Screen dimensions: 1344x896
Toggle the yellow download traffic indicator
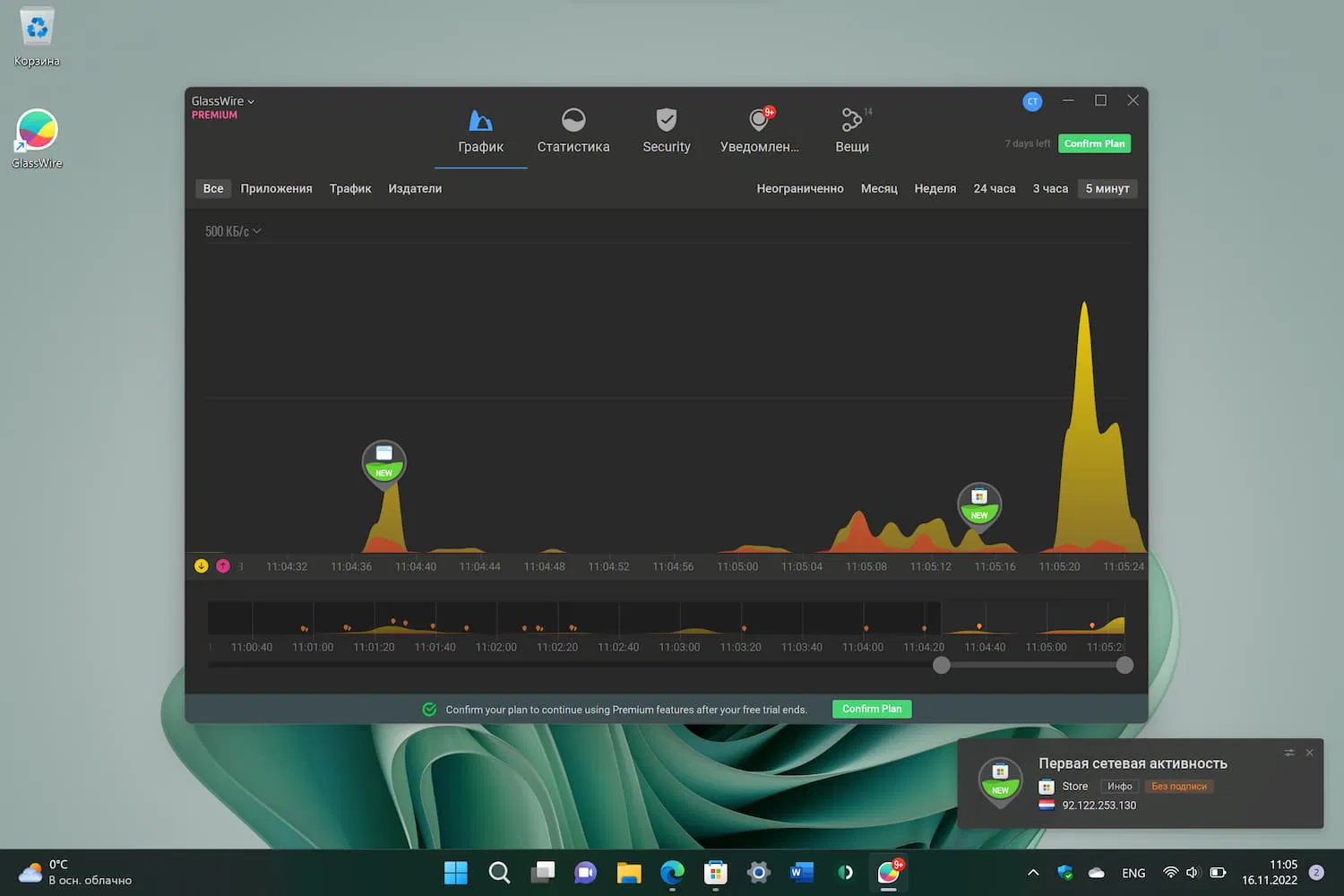(202, 566)
